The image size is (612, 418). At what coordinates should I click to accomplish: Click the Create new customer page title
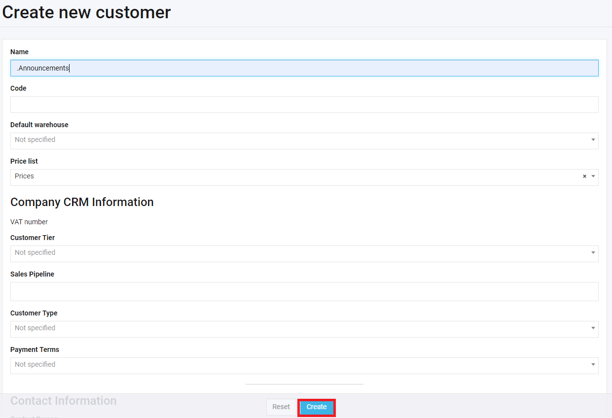click(87, 13)
